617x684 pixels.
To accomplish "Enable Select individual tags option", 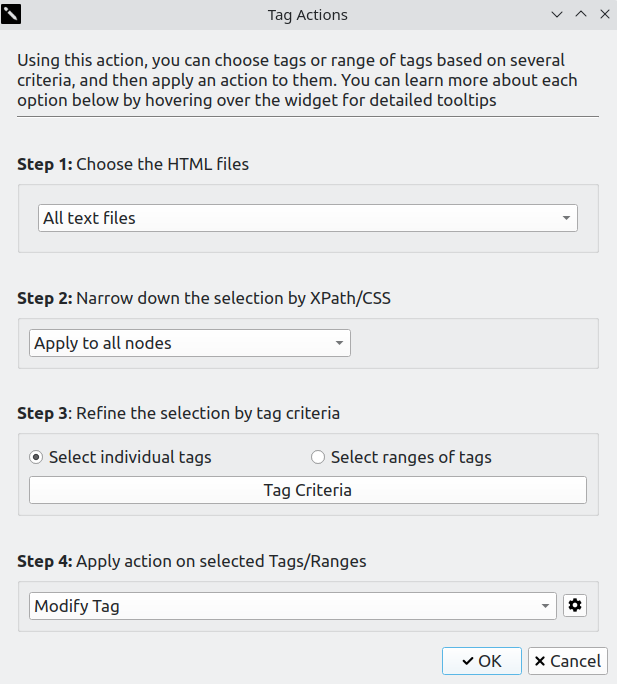I will point(37,458).
